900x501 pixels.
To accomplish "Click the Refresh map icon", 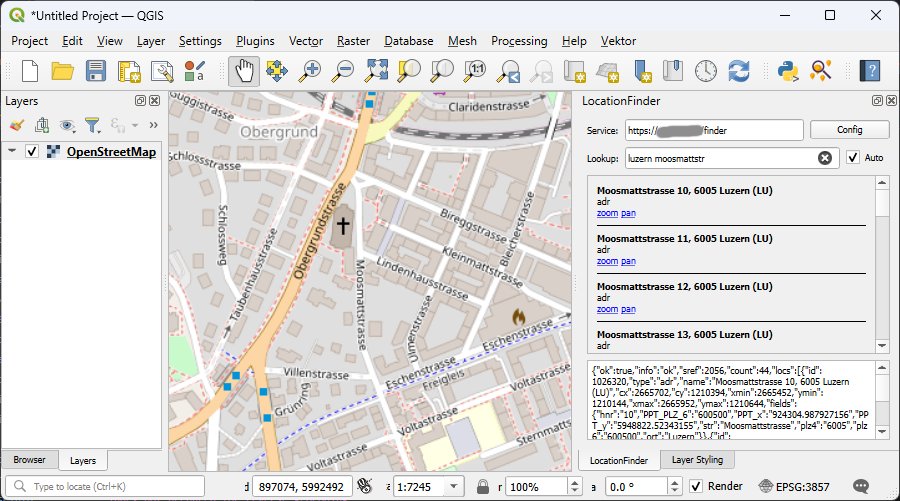I will point(739,71).
